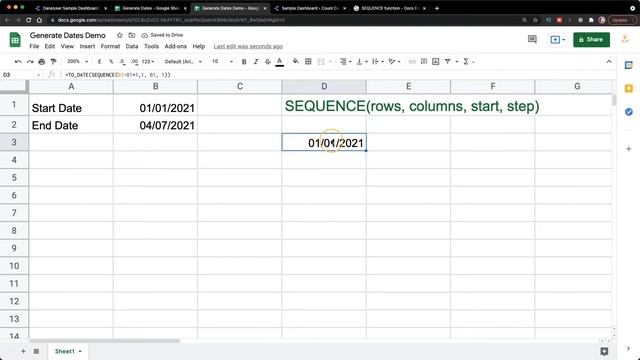Screen dimensions: 640x360
Task: Click the Add sheet plus button
Action: pyautogui.click(x=23, y=351)
